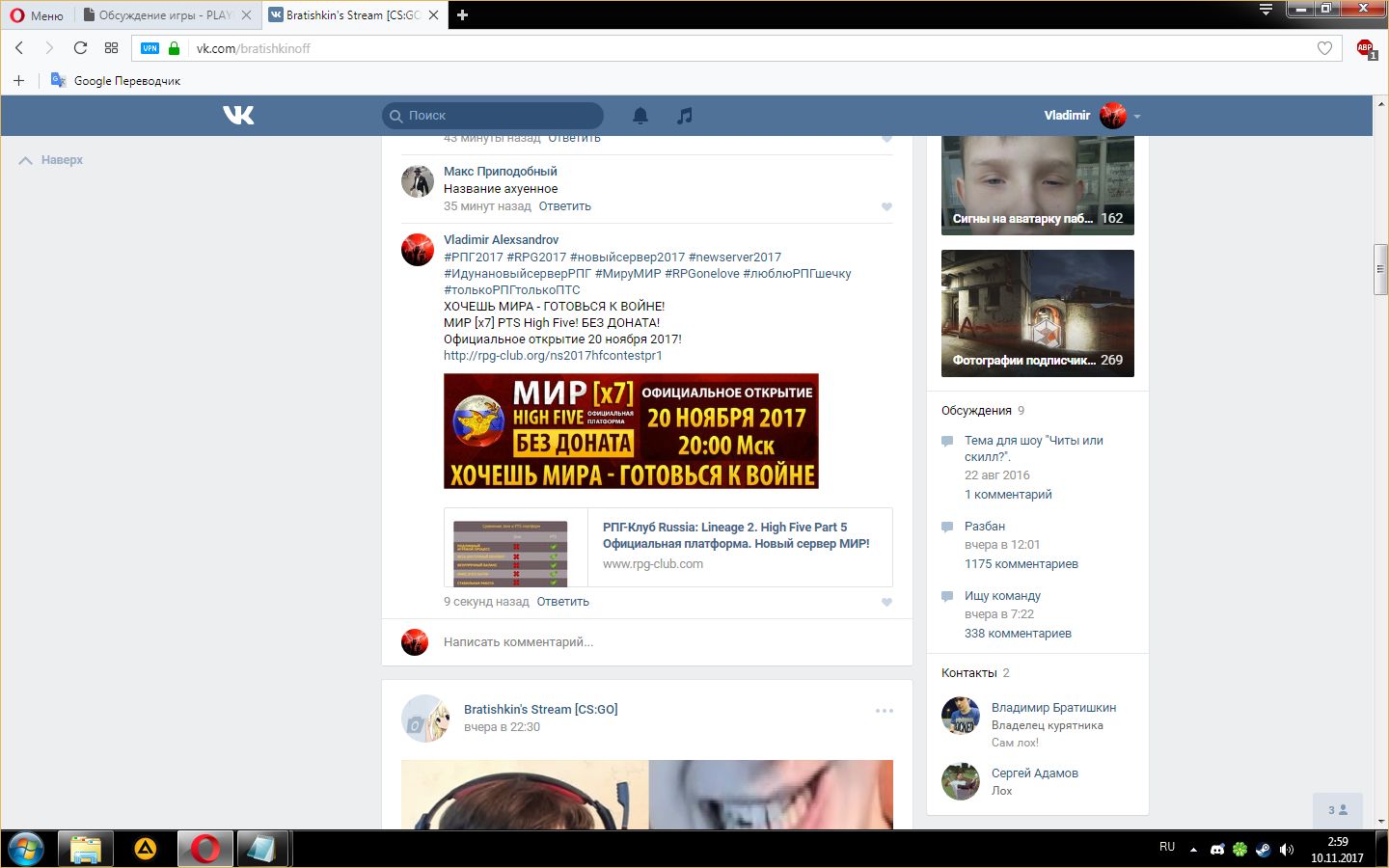This screenshot has width=1389, height=868.
Task: Click the green secure lock icon
Action: [174, 48]
